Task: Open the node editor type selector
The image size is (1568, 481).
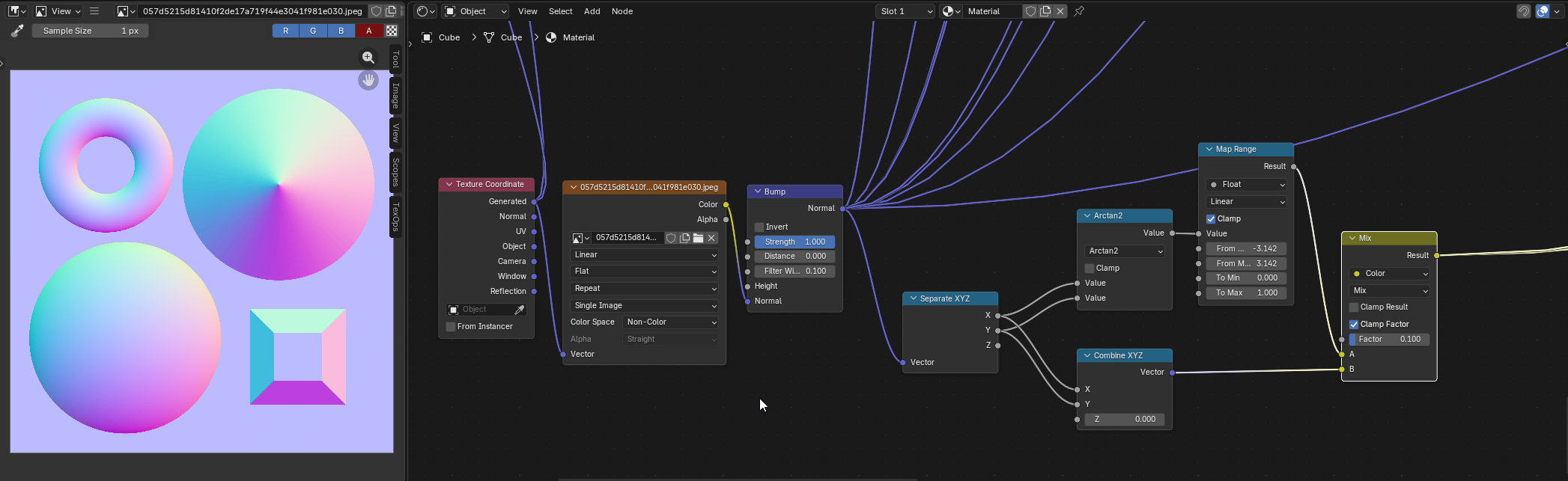Action: tap(425, 11)
